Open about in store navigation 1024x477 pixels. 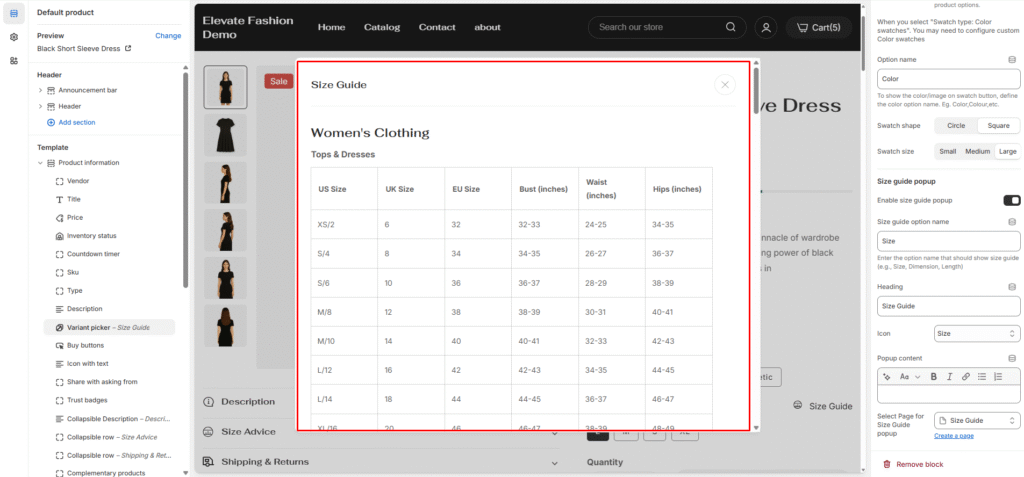pos(487,27)
